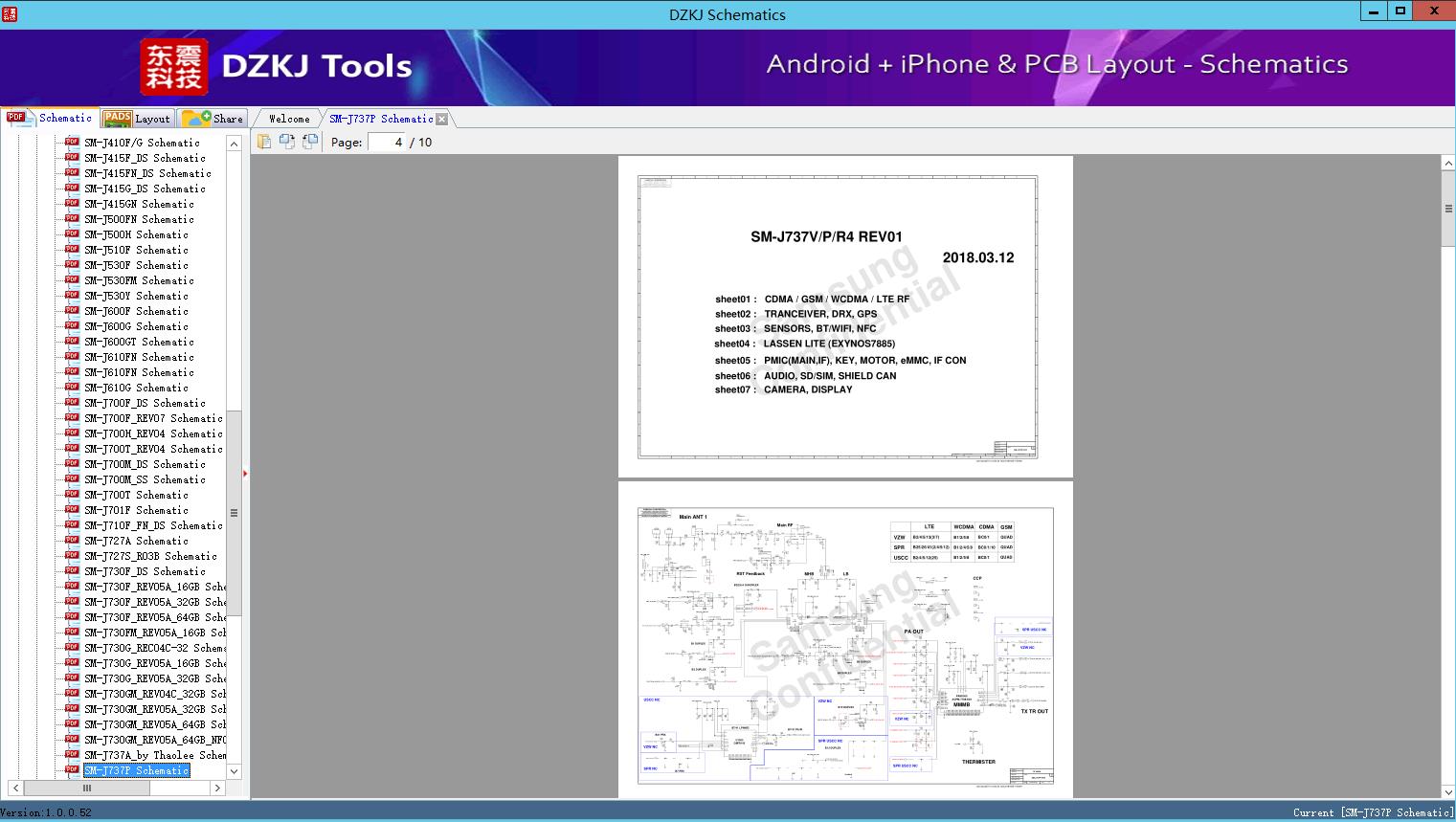This screenshot has height=822, width=1456.
Task: Select SM-J600F Schematic
Action: [x=136, y=311]
